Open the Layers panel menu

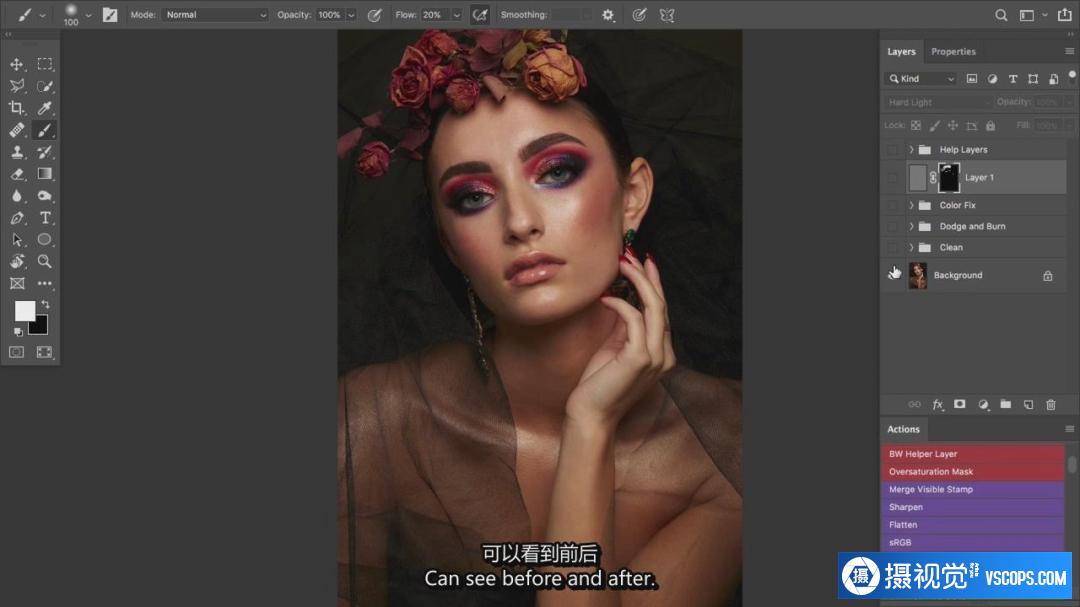coord(1069,52)
